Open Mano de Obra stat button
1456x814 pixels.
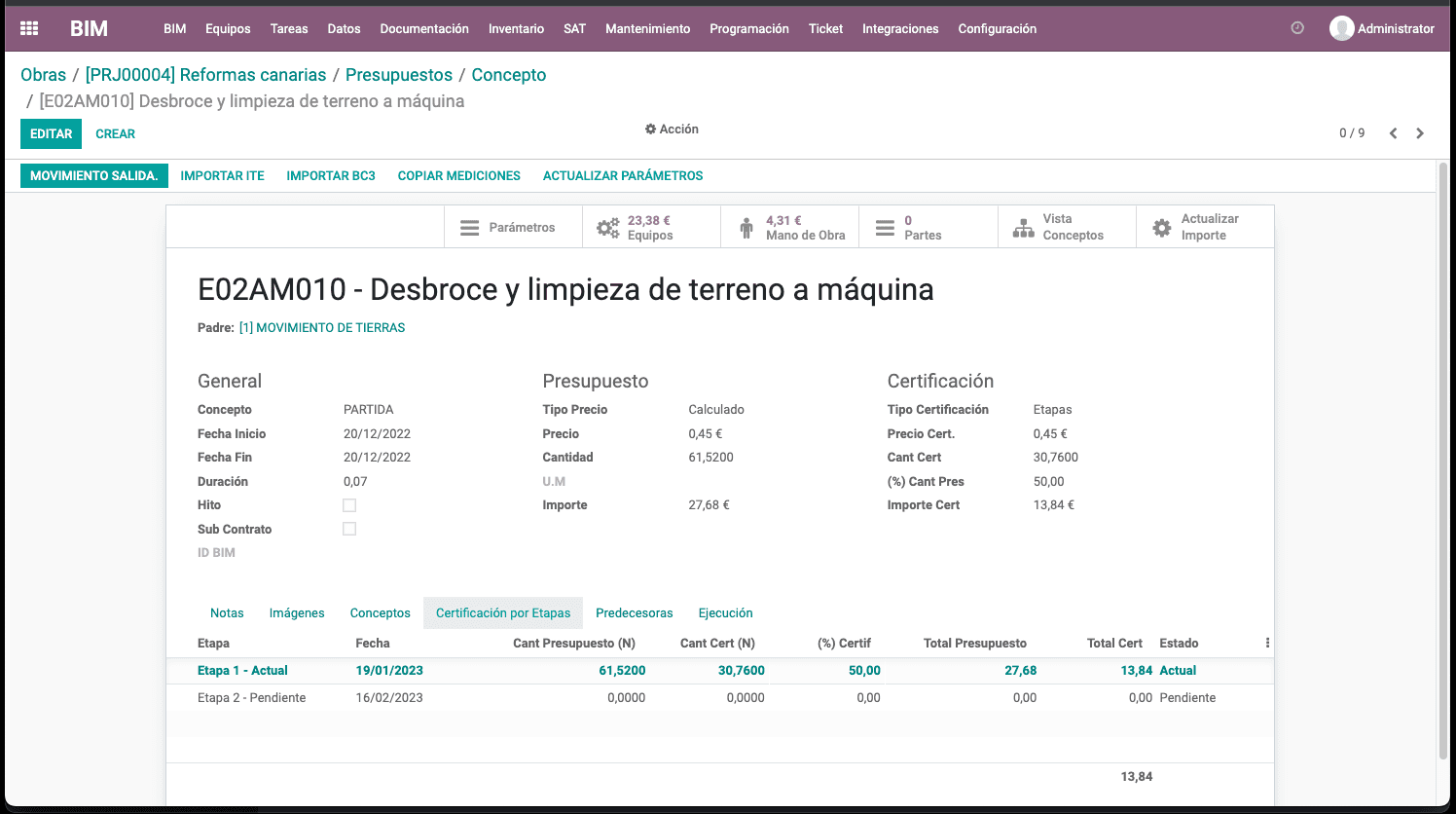pyautogui.click(x=789, y=227)
